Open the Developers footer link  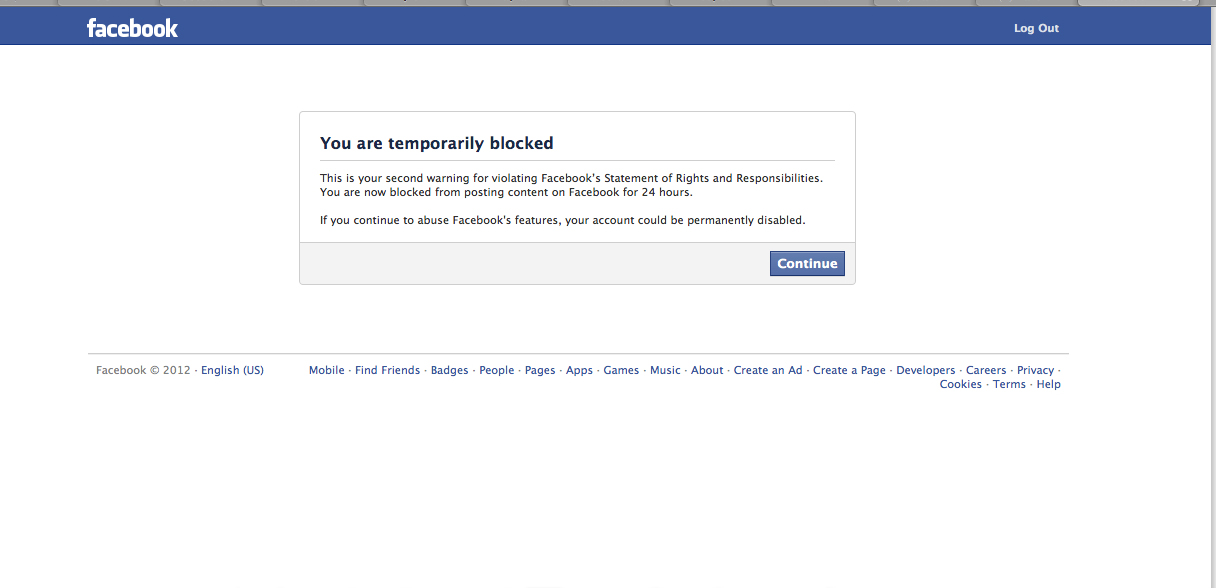(925, 370)
